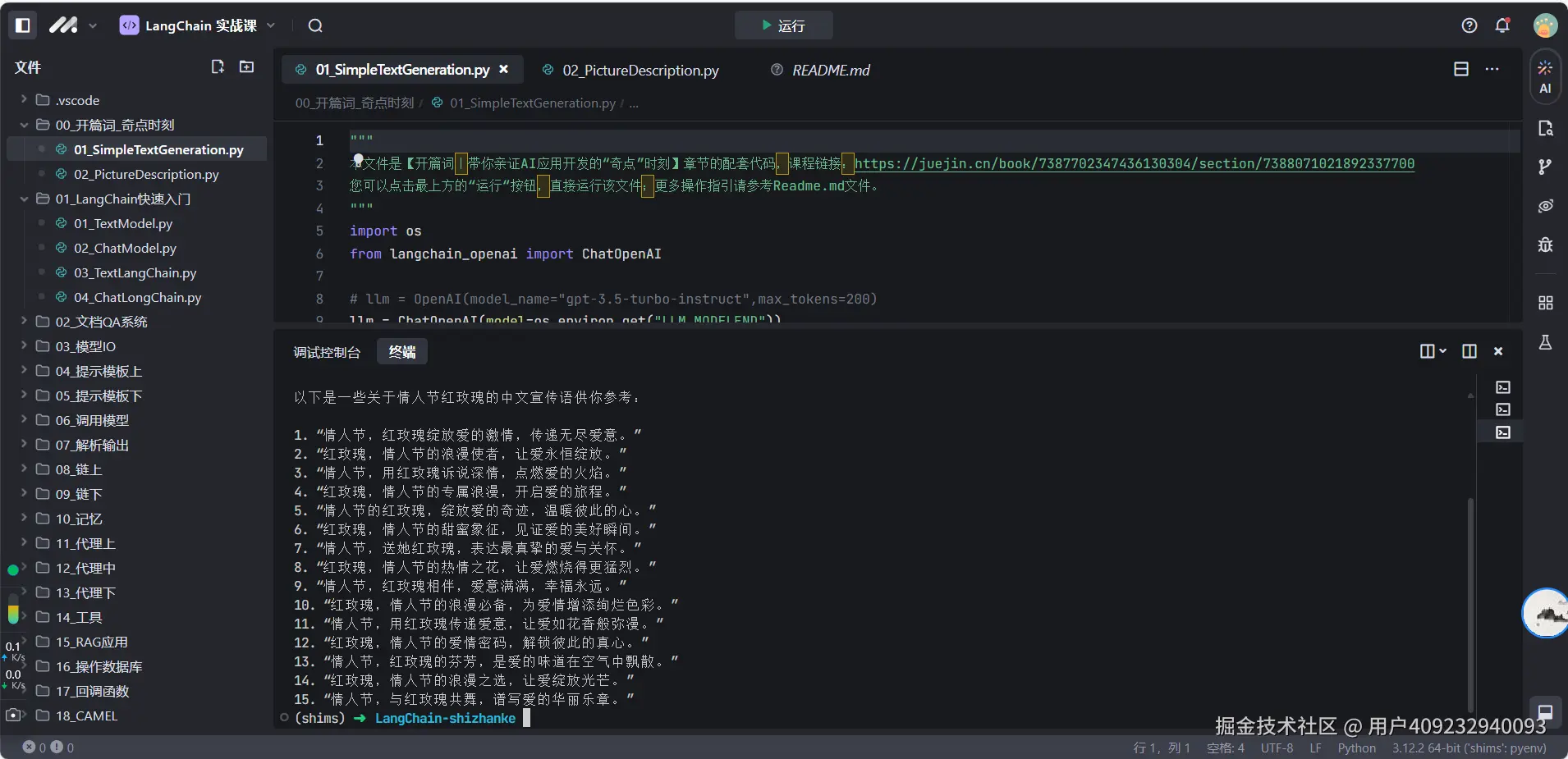Close the terminal panel
This screenshot has width=1568, height=759.
[x=1498, y=351]
